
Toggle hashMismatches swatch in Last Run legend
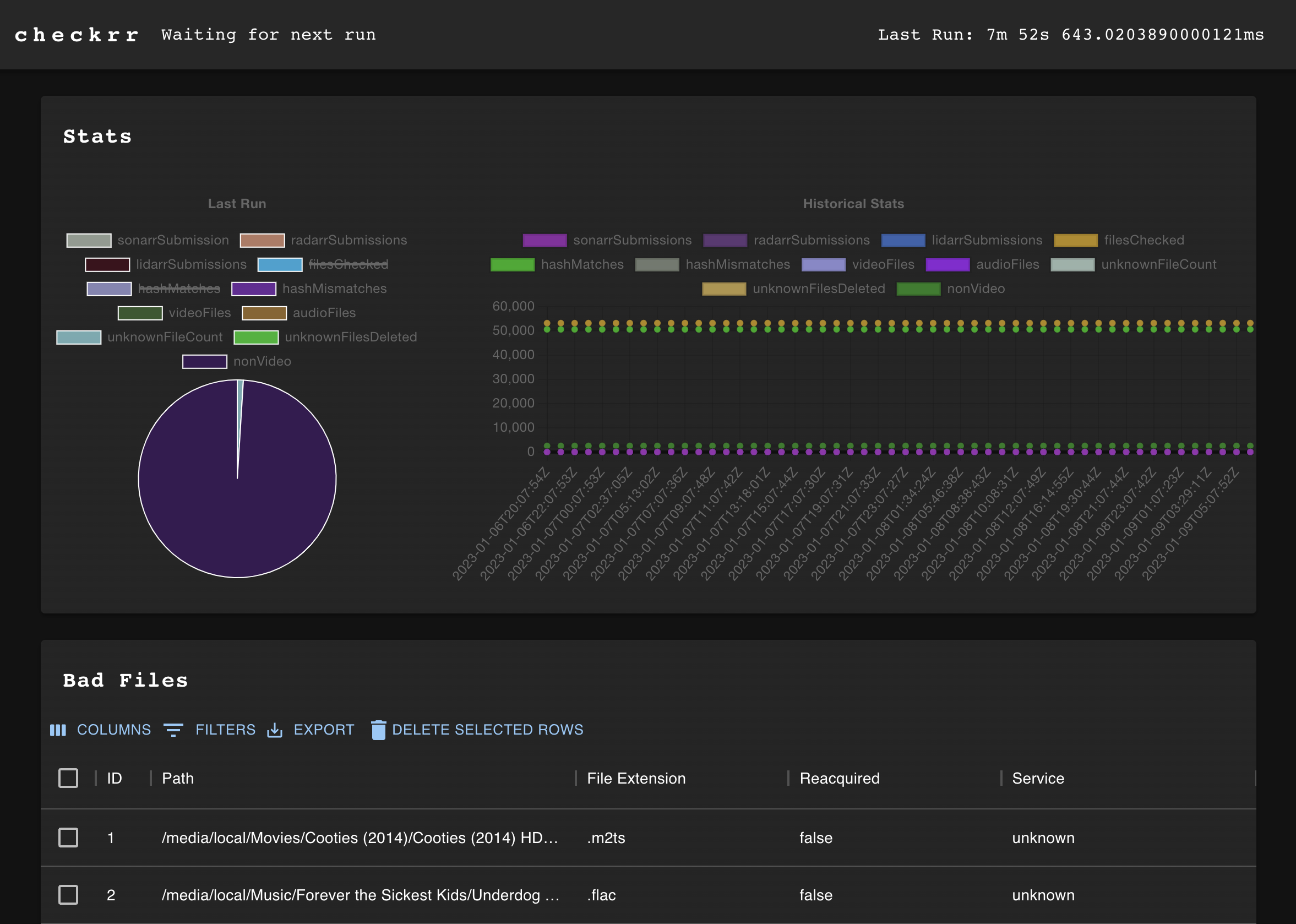coord(254,289)
